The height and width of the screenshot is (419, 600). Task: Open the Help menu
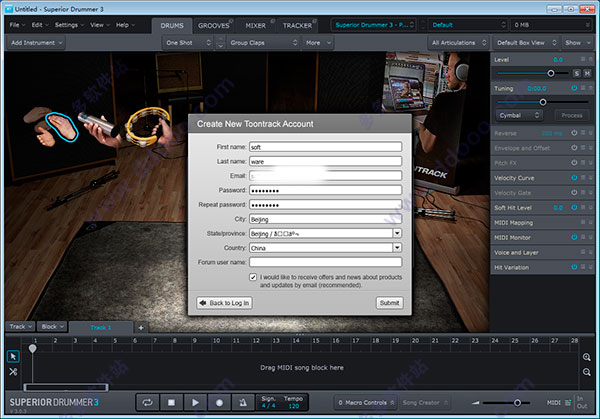[x=125, y=25]
